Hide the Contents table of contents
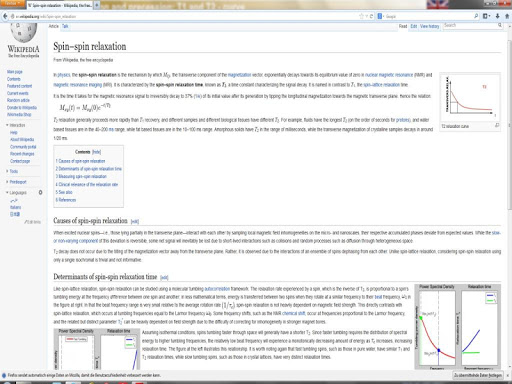Image resolution: width=512 pixels, height=384 pixels. (x=97, y=152)
